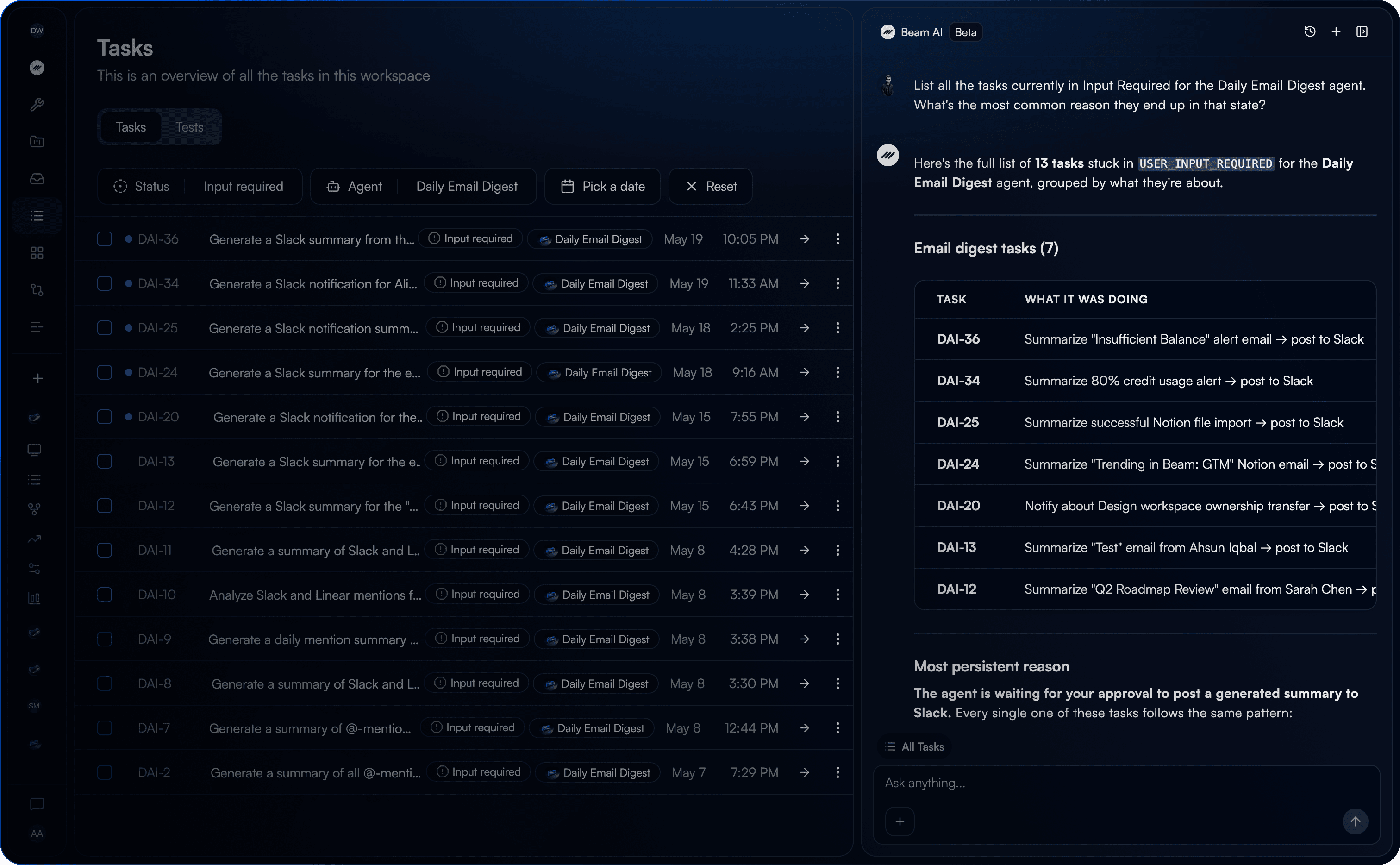This screenshot has width=1400, height=865.
Task: Click the All Tasks context chip
Action: click(914, 746)
